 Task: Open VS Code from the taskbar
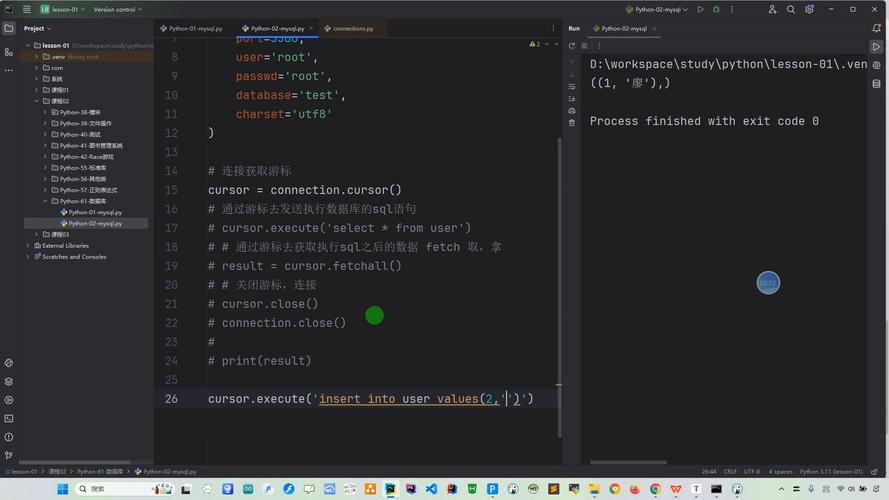(431, 489)
